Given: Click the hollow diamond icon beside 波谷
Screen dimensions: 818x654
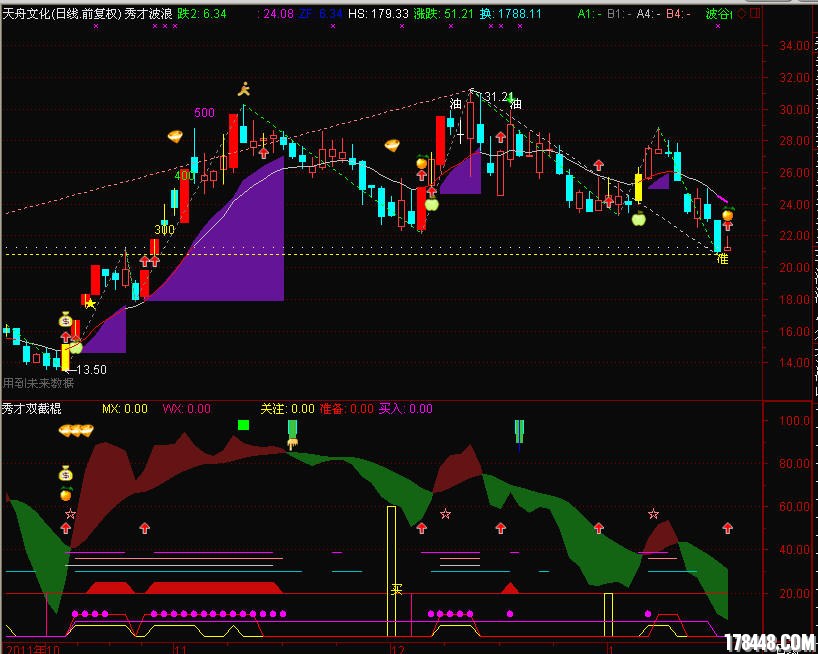Looking at the screenshot, I should [x=741, y=14].
